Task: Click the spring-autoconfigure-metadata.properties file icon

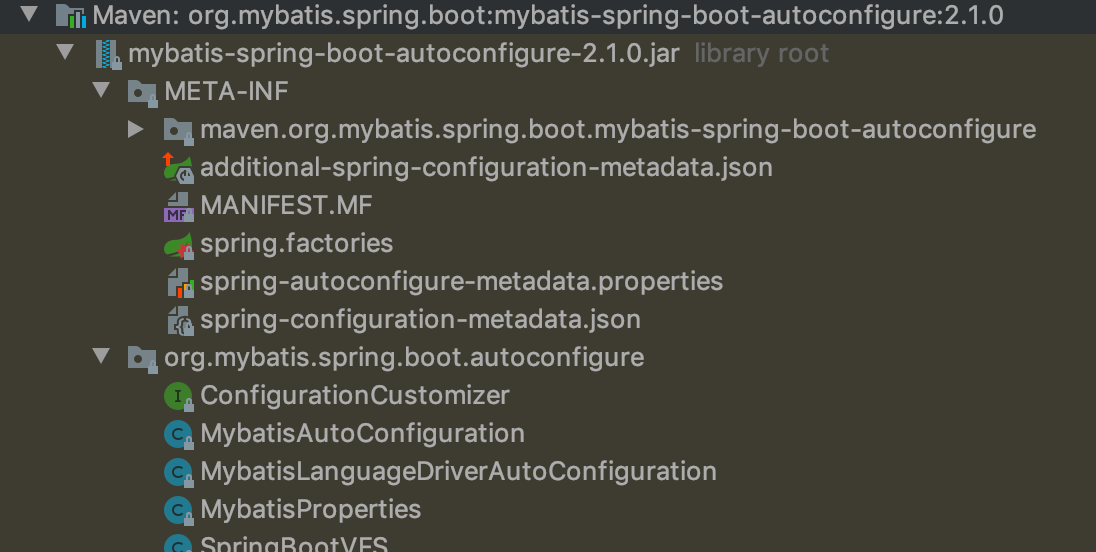Action: [x=180, y=282]
